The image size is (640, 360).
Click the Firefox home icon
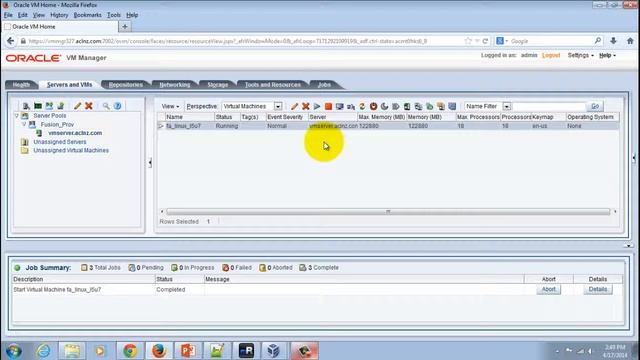(x=630, y=41)
